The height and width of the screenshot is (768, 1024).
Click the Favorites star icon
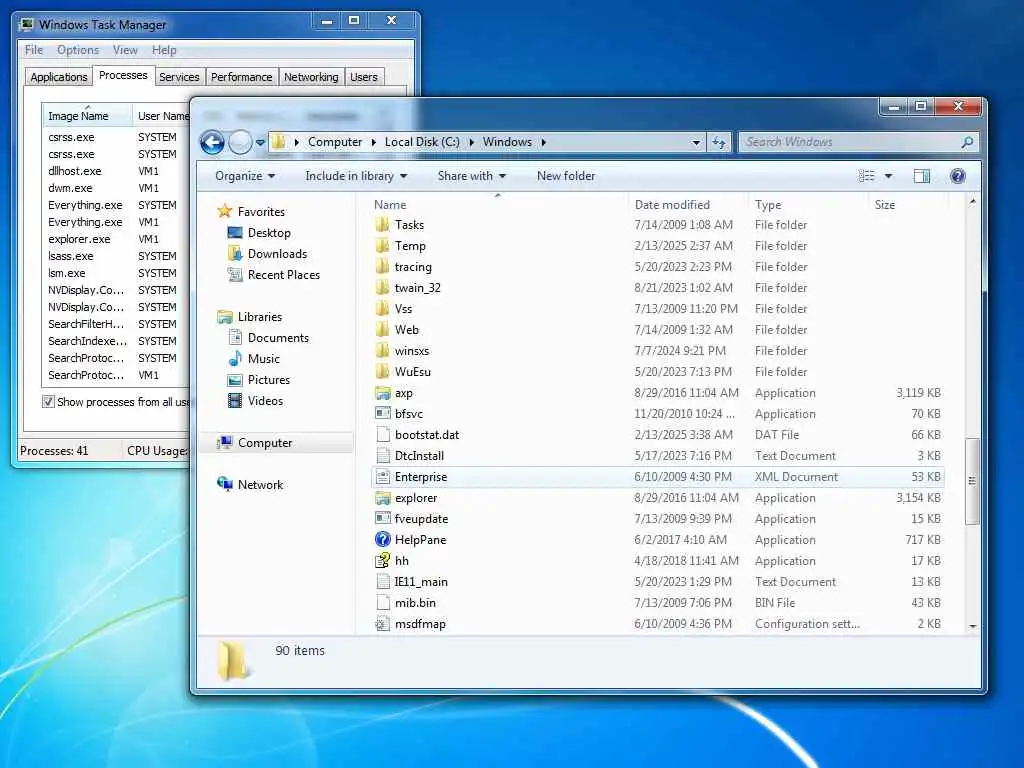click(225, 211)
